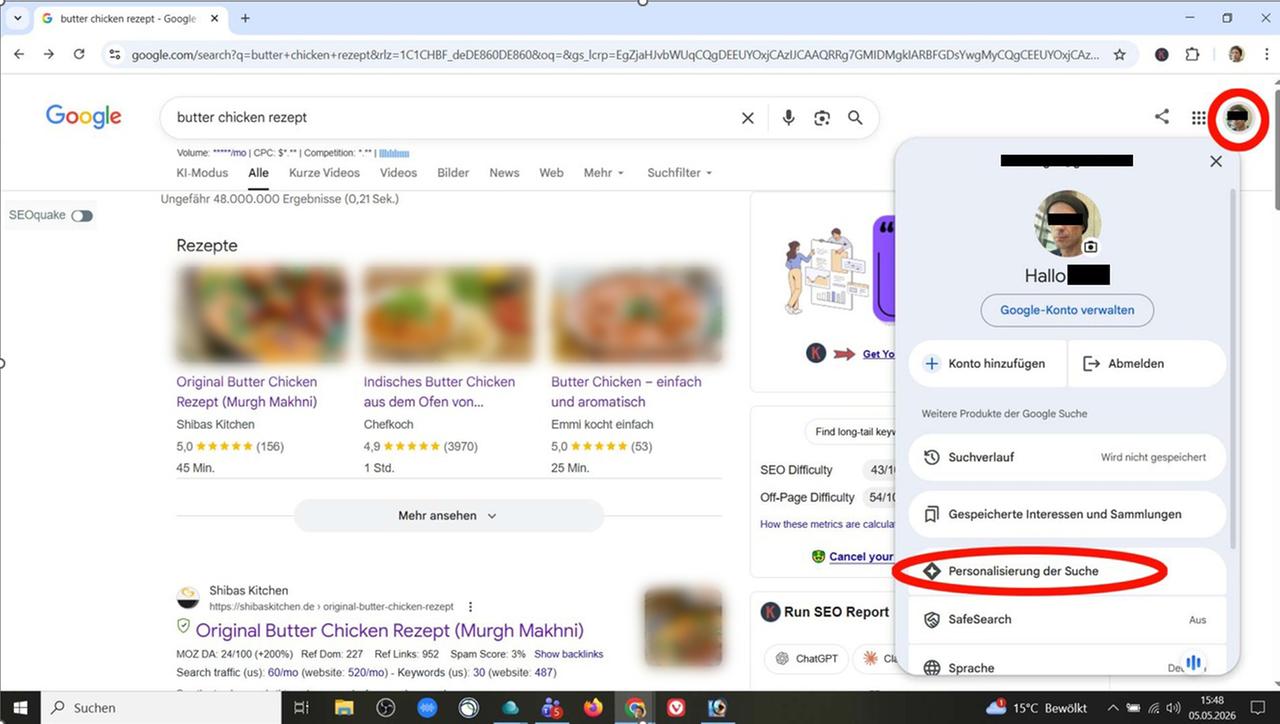The height and width of the screenshot is (724, 1280).
Task: Expand recipes with Mehr ansehen
Action: (448, 516)
